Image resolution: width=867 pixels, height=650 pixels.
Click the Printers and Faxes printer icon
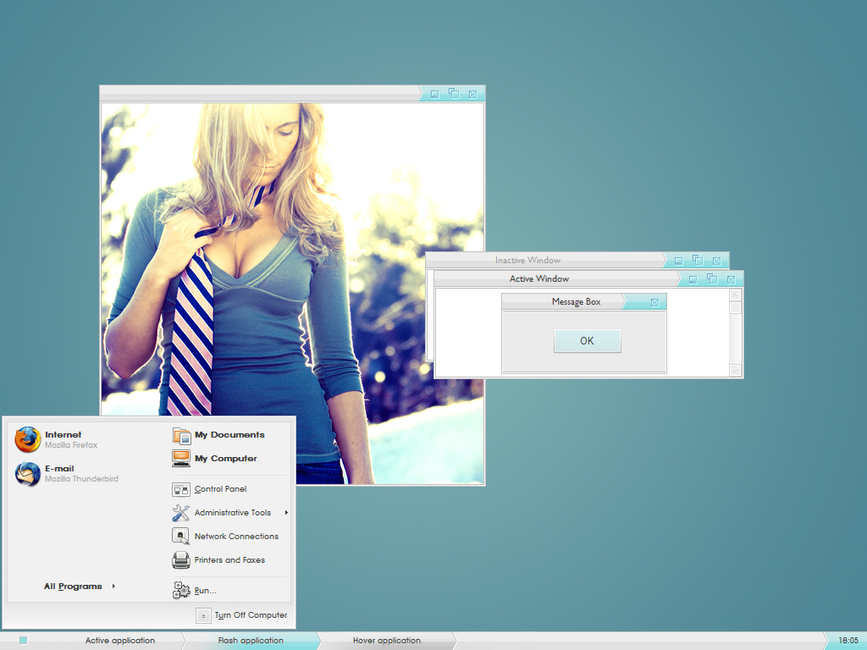pos(181,560)
